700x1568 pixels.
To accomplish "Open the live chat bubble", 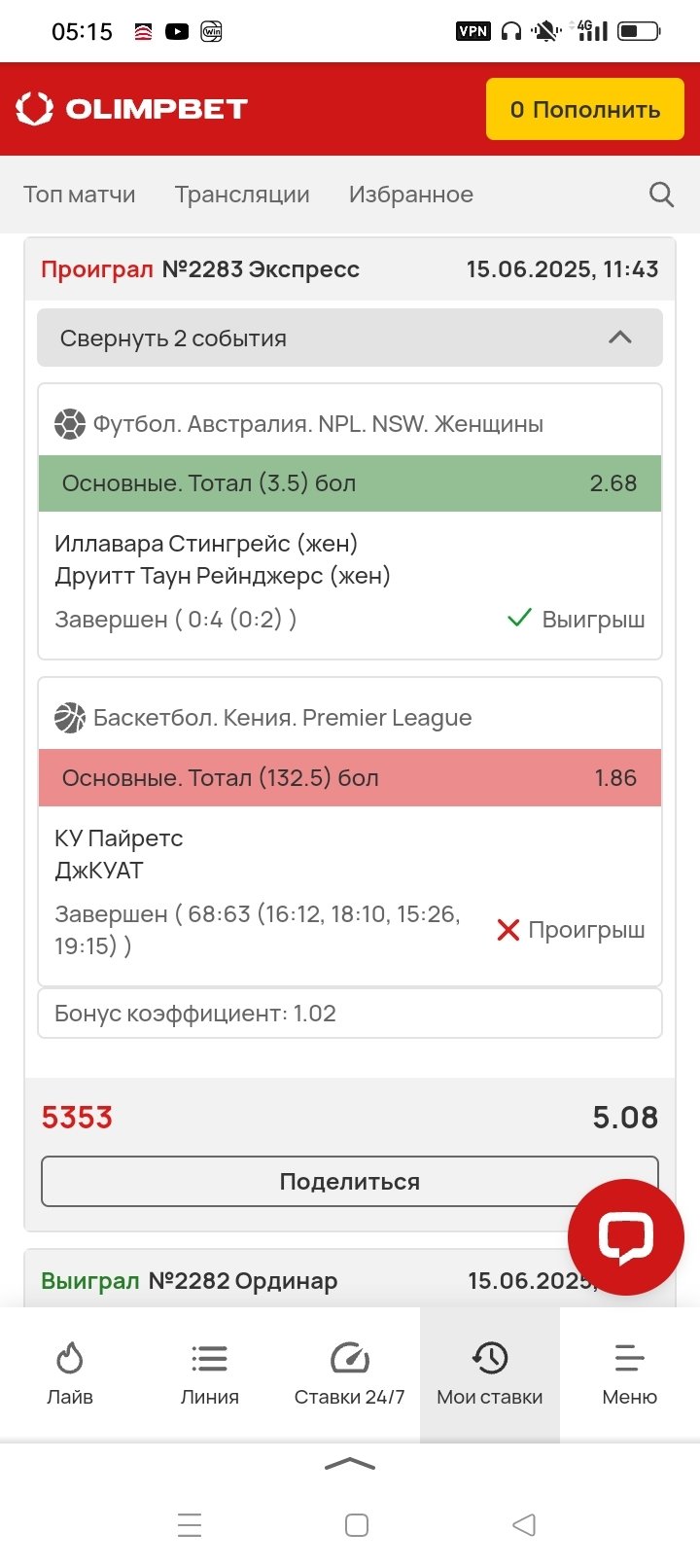I will 625,1236.
